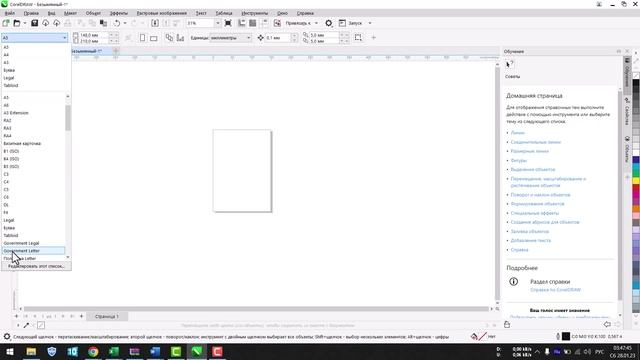Open the Справка по CorelDRAW link
Image resolution: width=640 pixels, height=360 pixels.
(x=556, y=290)
